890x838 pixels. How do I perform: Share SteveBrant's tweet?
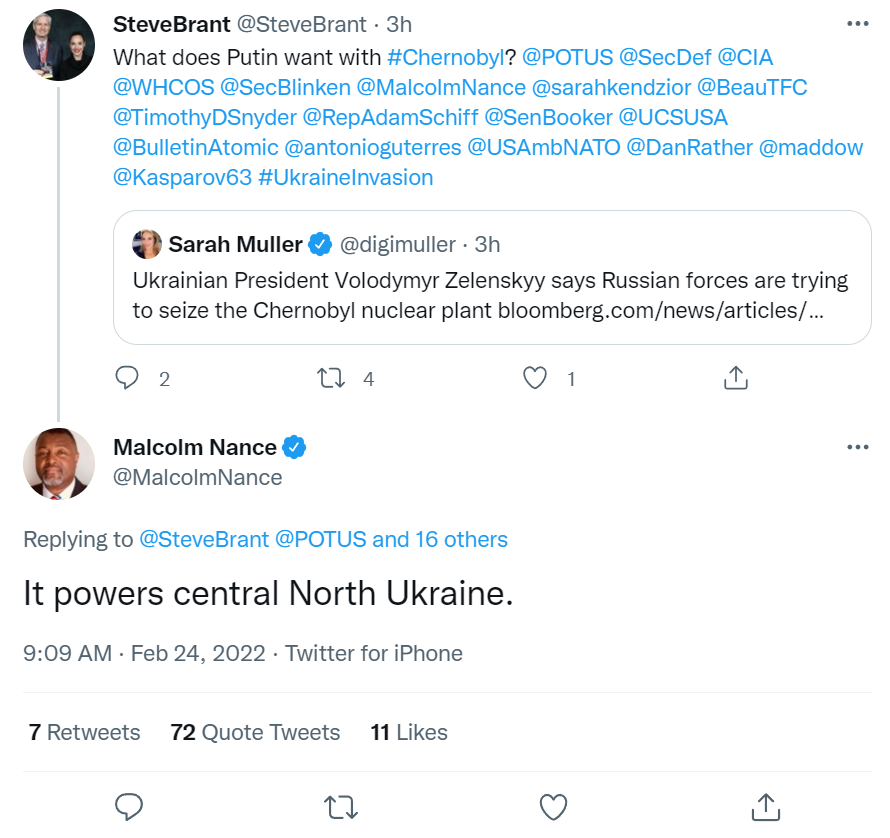pyautogui.click(x=735, y=378)
